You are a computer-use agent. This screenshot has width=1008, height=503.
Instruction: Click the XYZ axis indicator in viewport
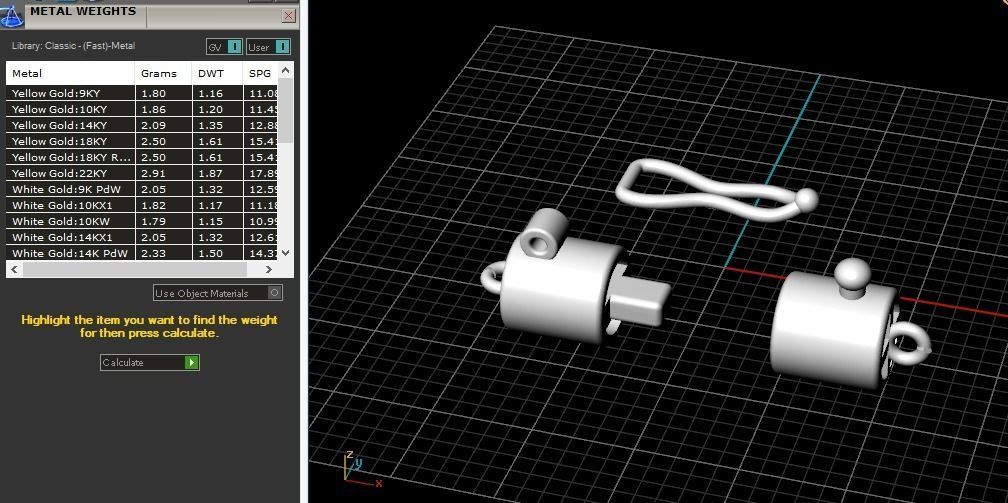click(362, 469)
